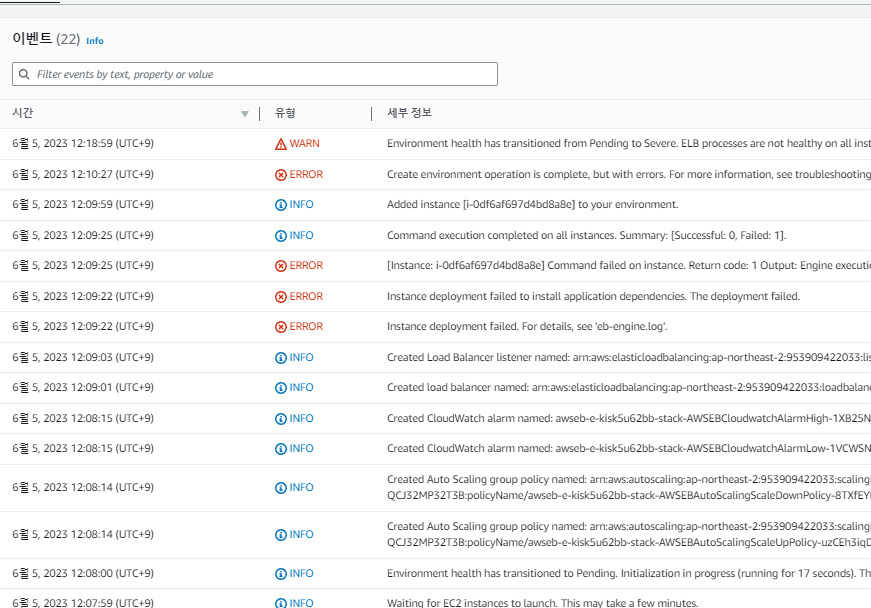Click the INFO label in the 12:09:59 row

(302, 204)
